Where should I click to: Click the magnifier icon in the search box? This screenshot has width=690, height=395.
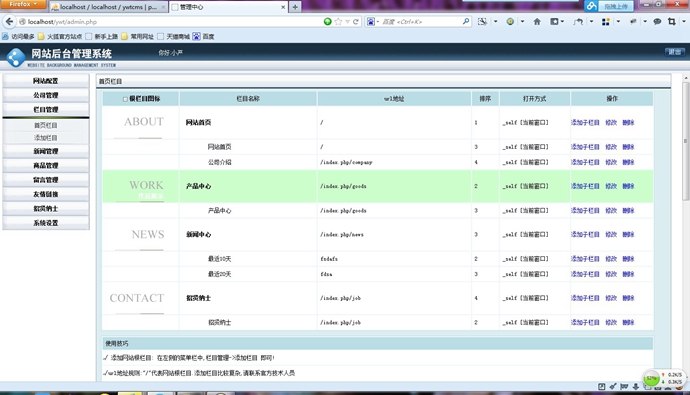click(x=466, y=21)
